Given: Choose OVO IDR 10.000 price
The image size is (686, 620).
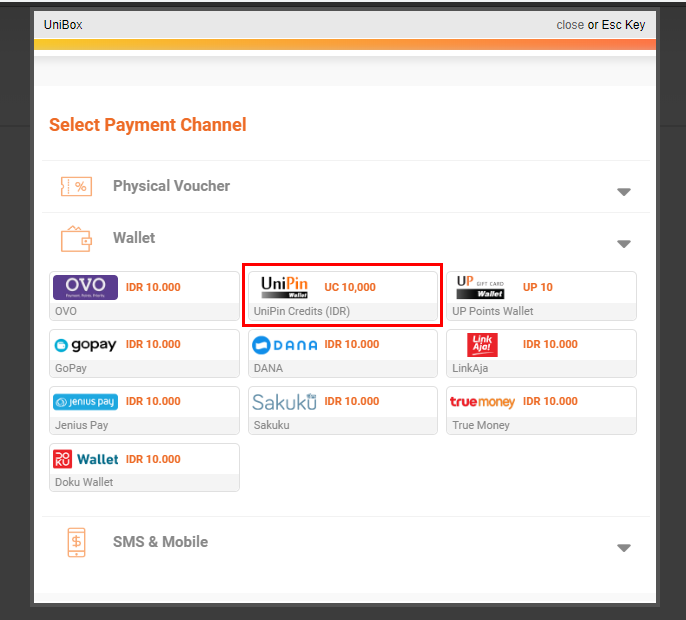Looking at the screenshot, I should [153, 287].
